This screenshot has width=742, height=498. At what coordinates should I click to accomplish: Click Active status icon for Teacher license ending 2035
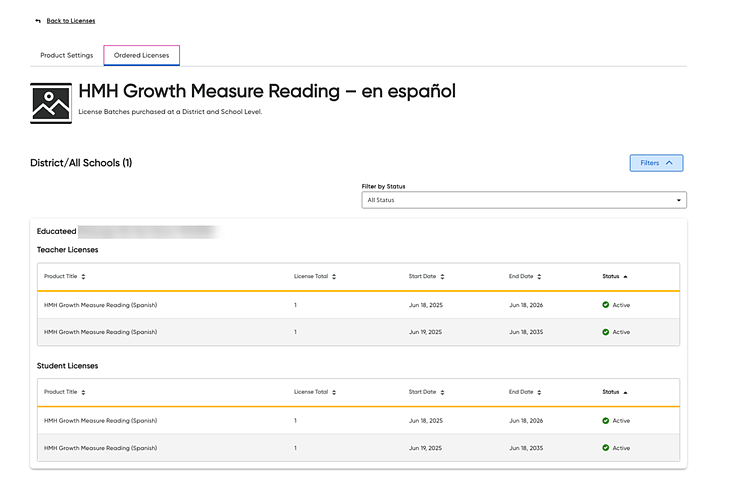[605, 332]
